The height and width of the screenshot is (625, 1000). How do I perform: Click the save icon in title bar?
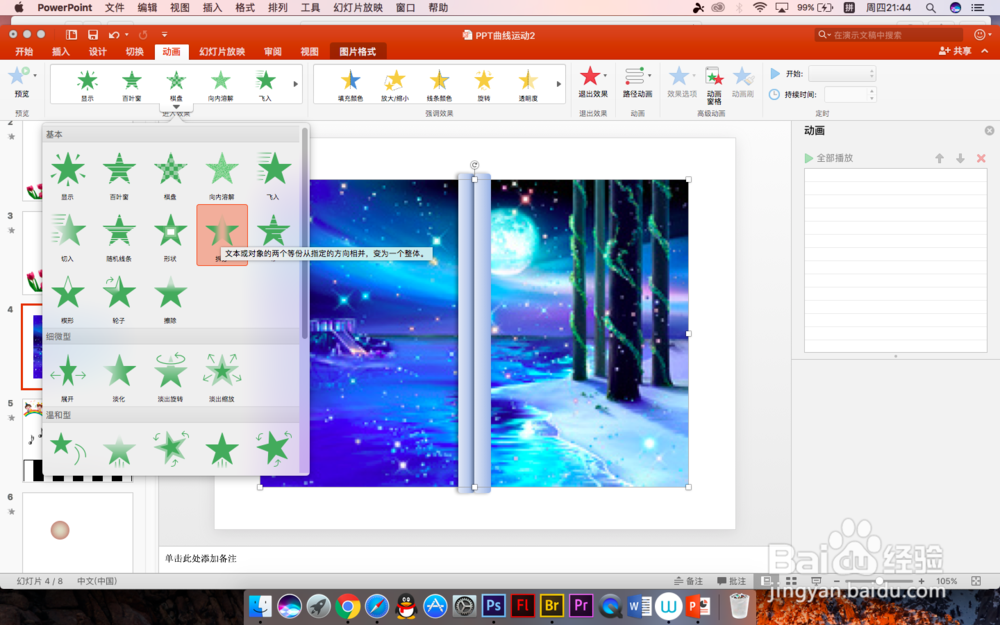coord(93,34)
